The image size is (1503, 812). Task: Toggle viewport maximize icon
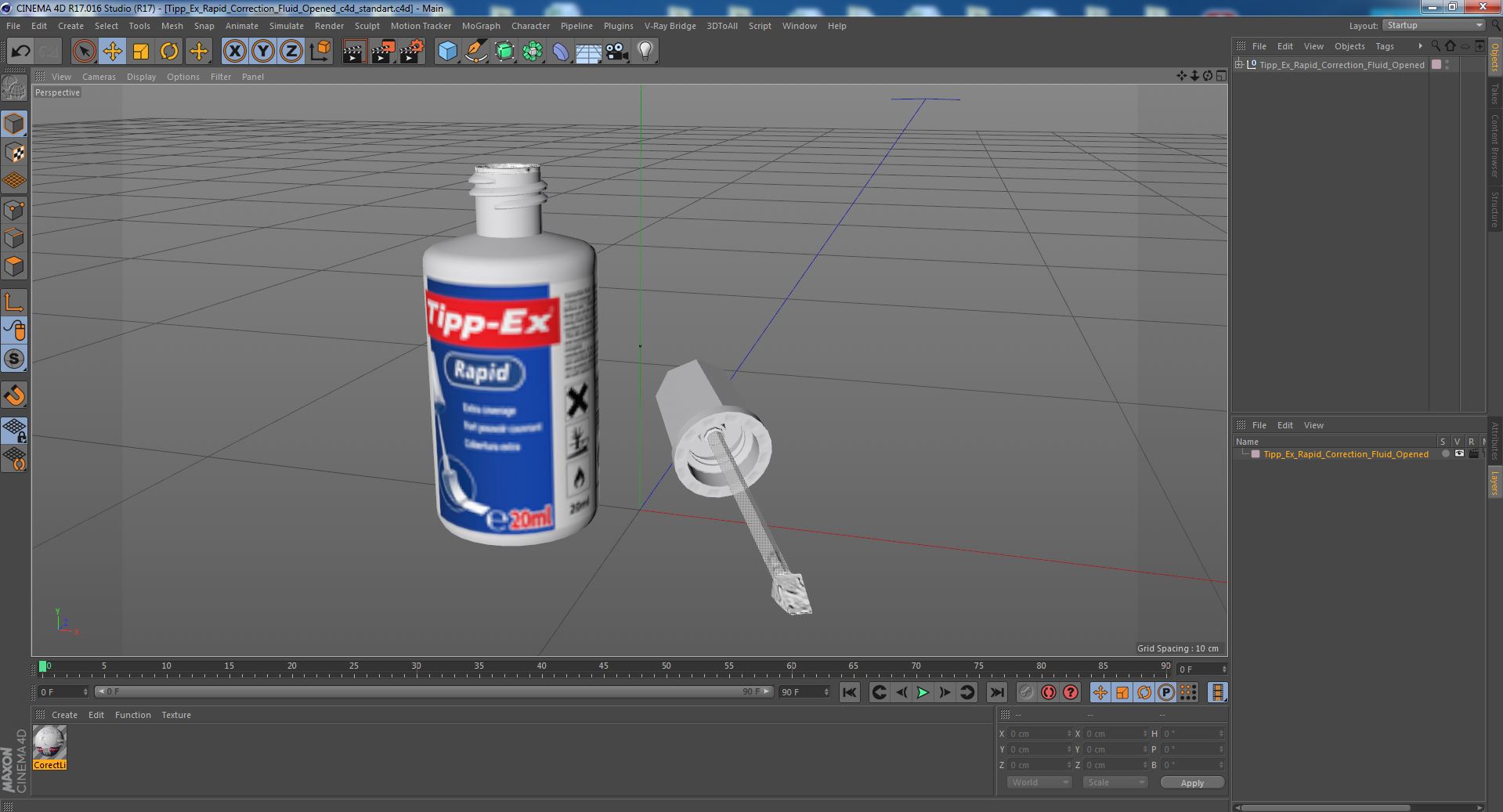click(1221, 76)
